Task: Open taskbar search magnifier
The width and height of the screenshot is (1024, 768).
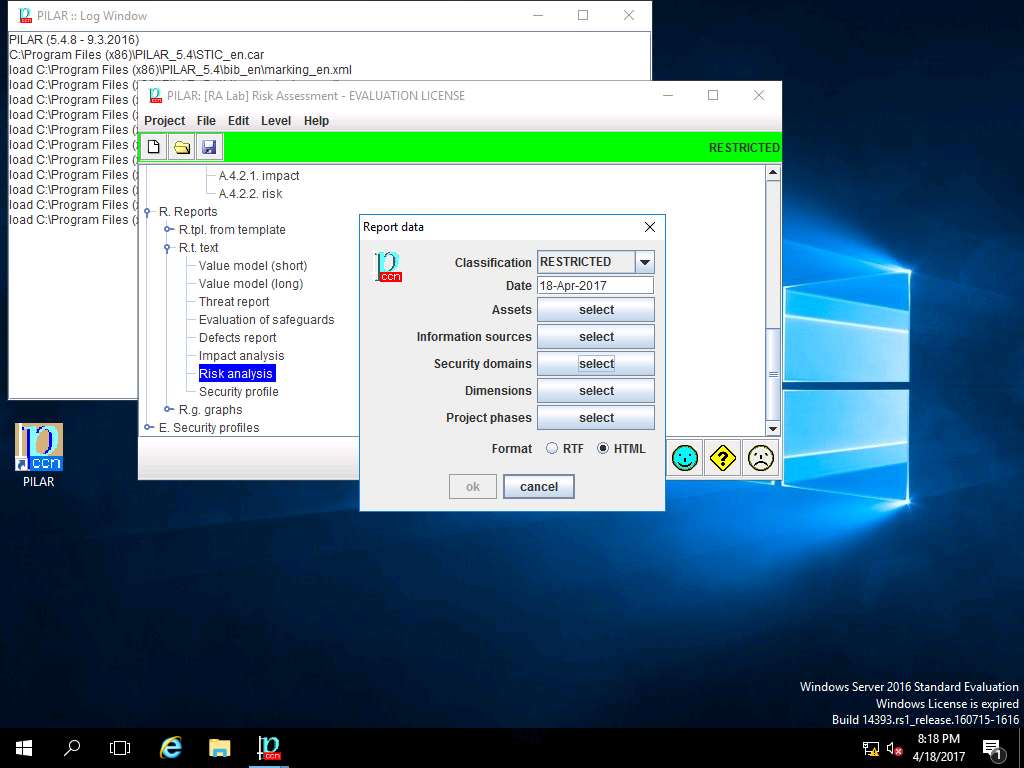Action: click(72, 748)
